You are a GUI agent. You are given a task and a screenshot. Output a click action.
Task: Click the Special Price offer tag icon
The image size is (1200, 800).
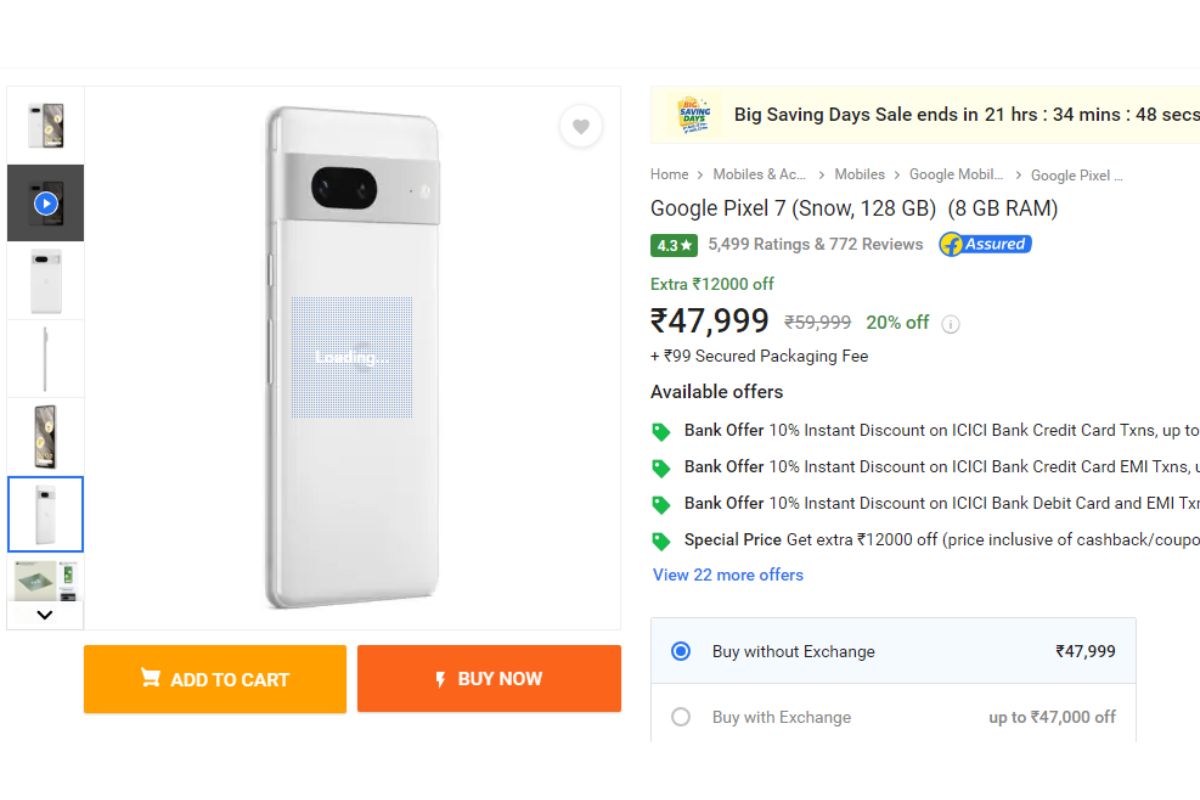[x=661, y=541]
